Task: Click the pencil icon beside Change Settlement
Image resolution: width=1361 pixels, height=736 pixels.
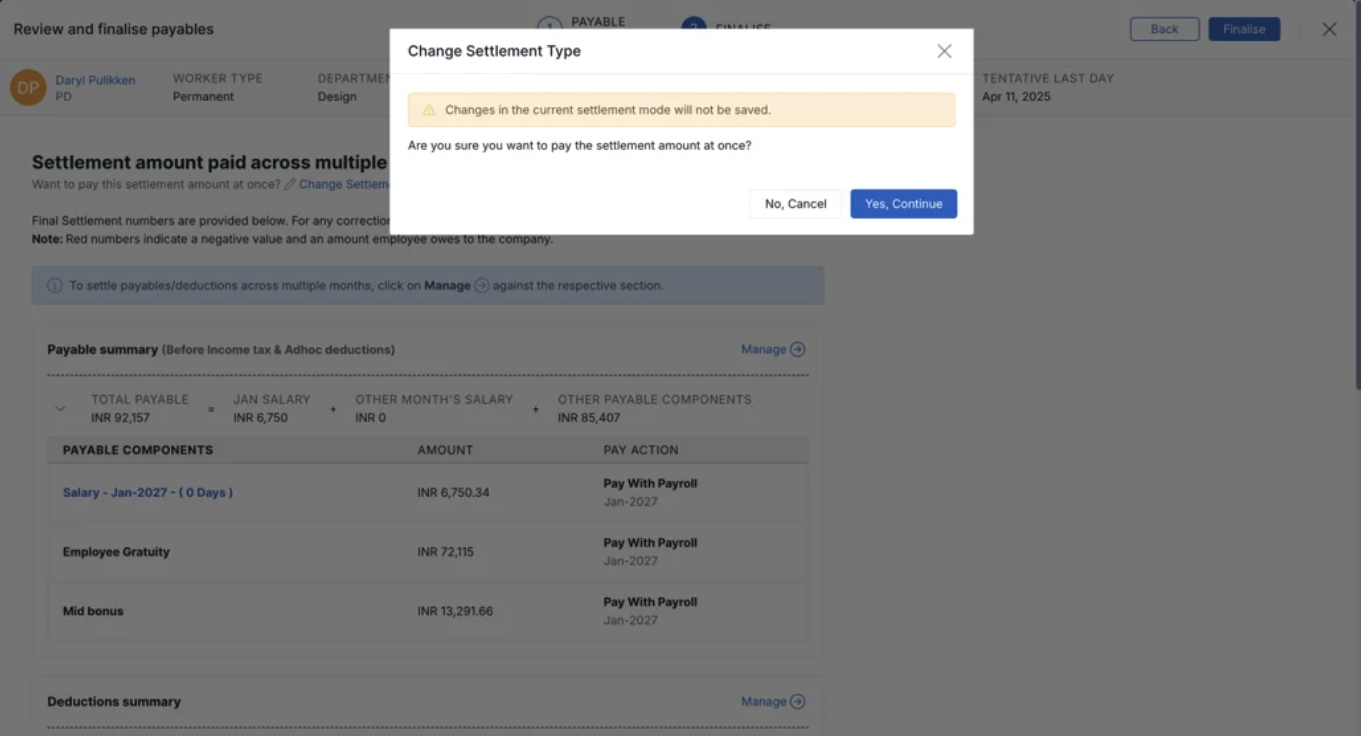Action: [290, 185]
